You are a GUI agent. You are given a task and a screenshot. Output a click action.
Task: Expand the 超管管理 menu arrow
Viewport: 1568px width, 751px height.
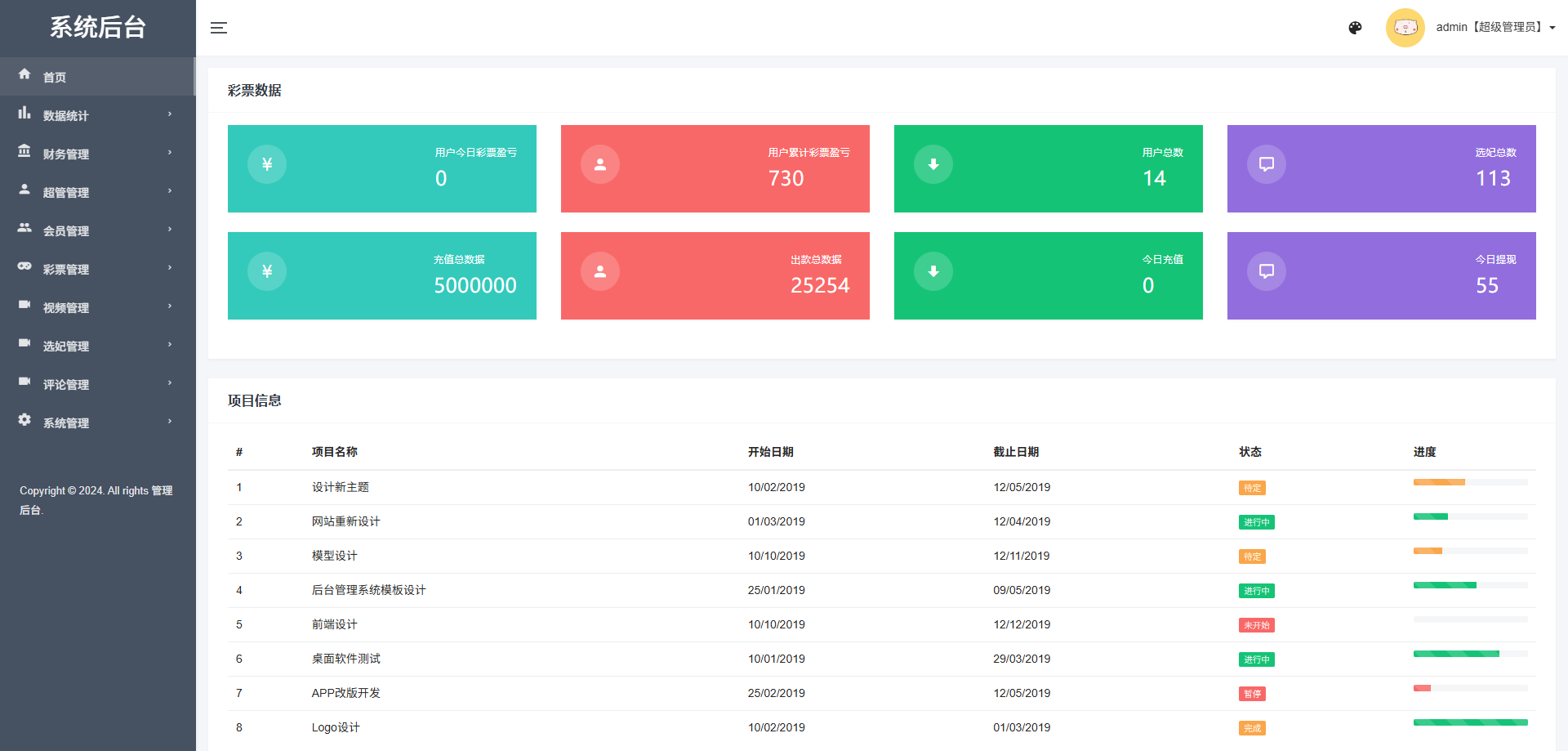[170, 191]
